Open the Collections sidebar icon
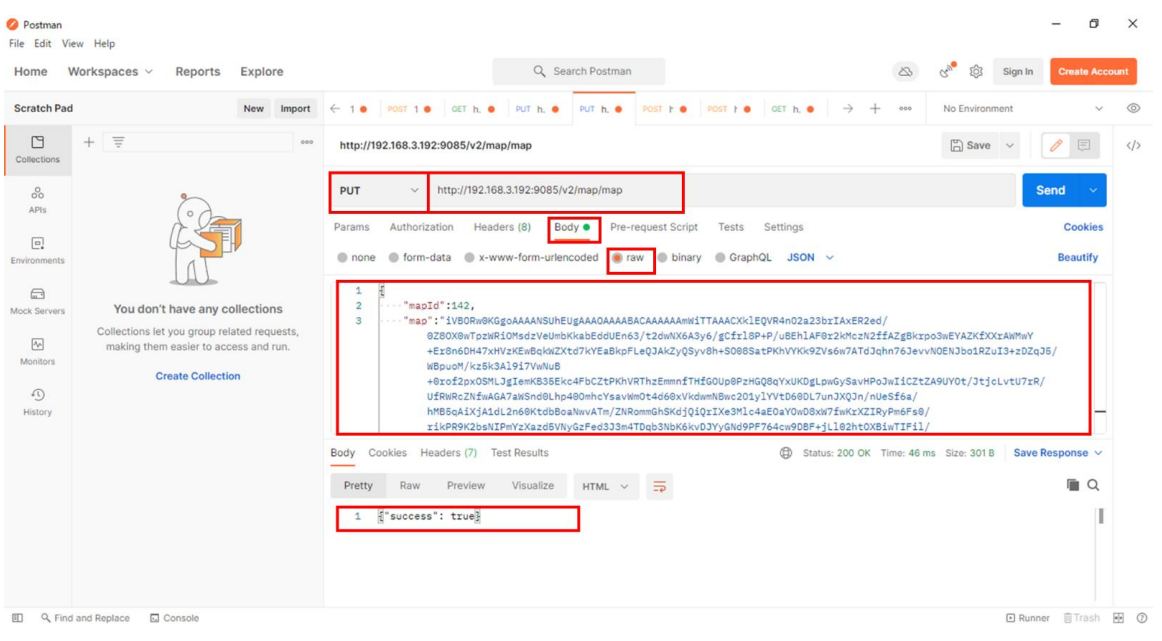The image size is (1162, 641). click(37, 148)
